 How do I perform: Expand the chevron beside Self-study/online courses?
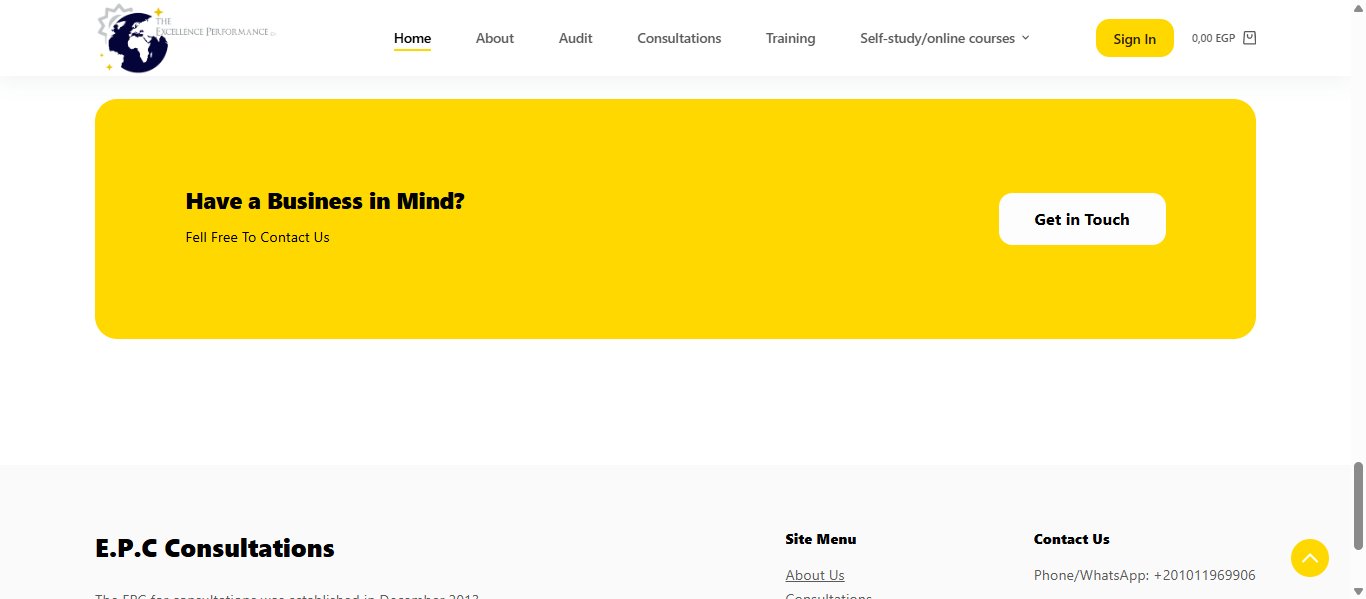[x=1025, y=38]
